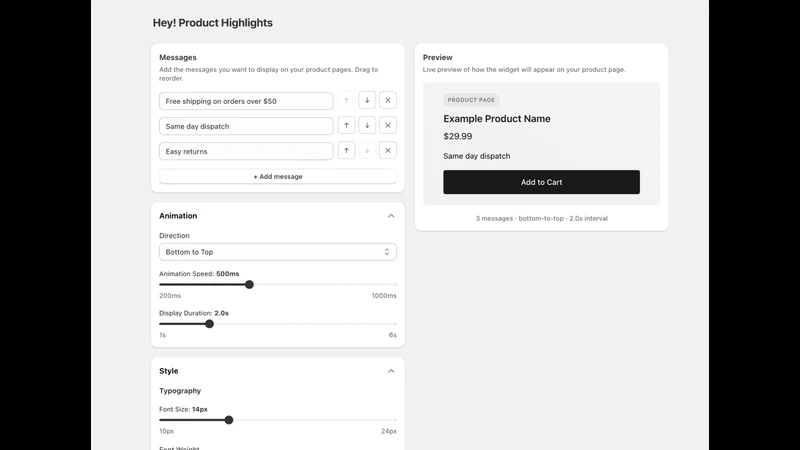Click the 'Hey! Product Highlights' page title
The image size is (800, 450).
[x=213, y=23]
